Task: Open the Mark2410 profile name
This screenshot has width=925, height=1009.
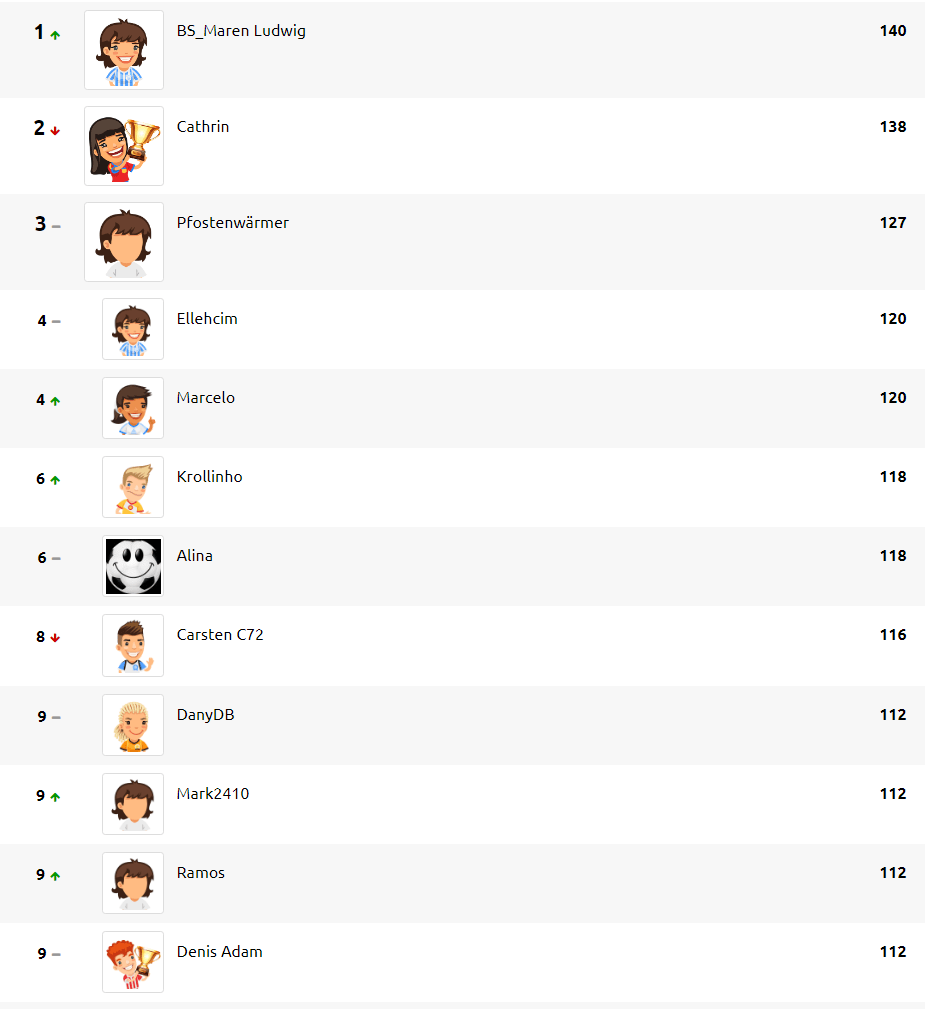Action: pyautogui.click(x=213, y=793)
